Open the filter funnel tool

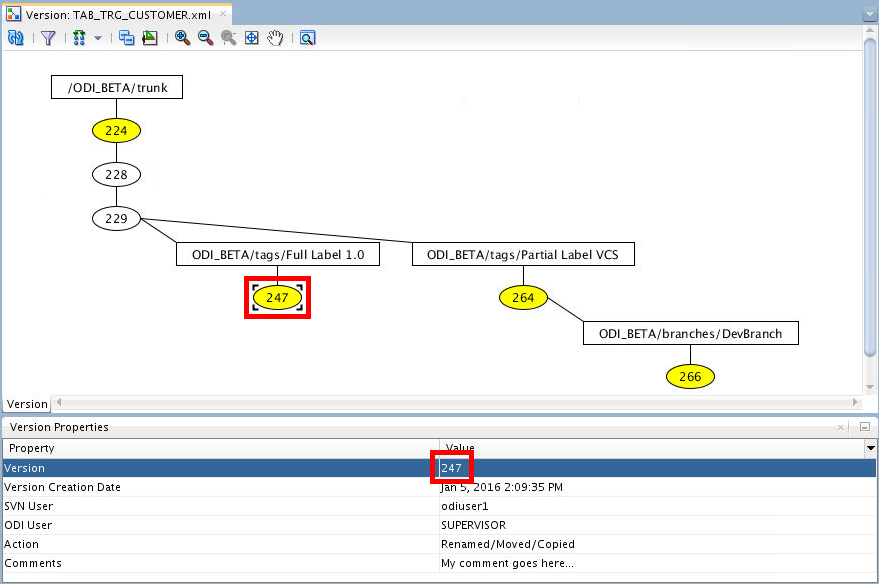(x=48, y=38)
